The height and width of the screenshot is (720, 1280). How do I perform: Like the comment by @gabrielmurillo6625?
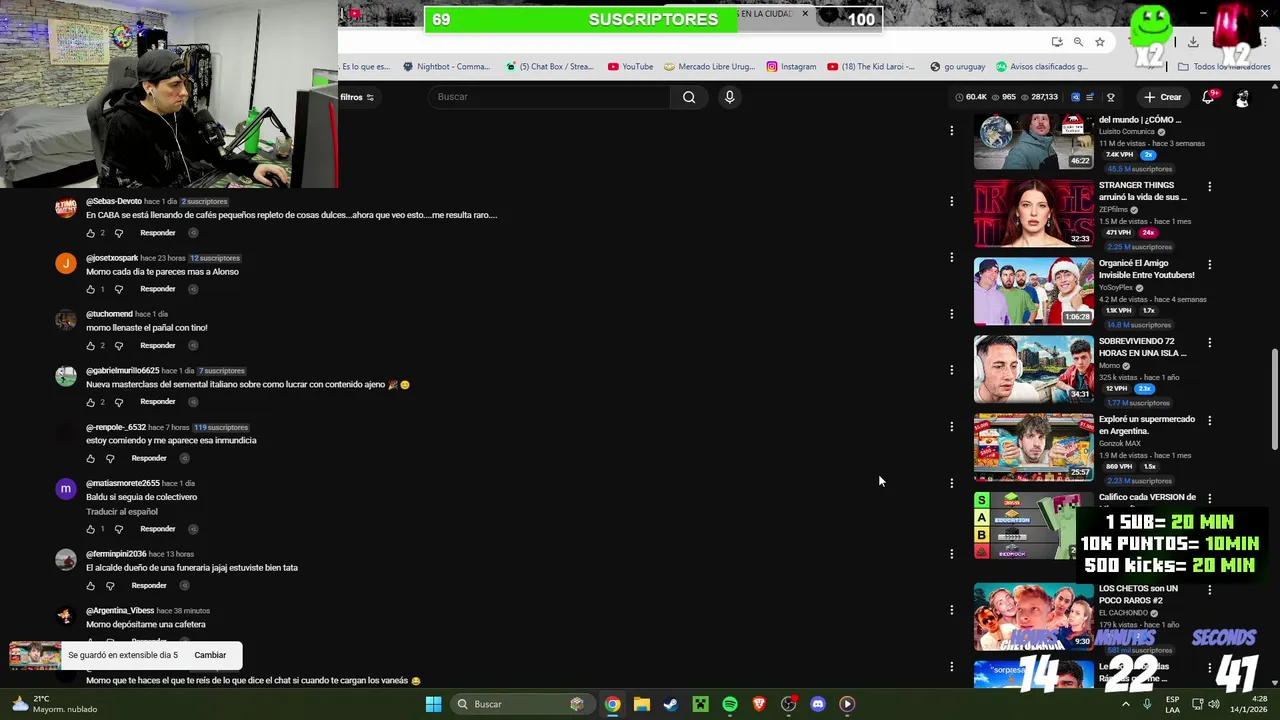(90, 402)
